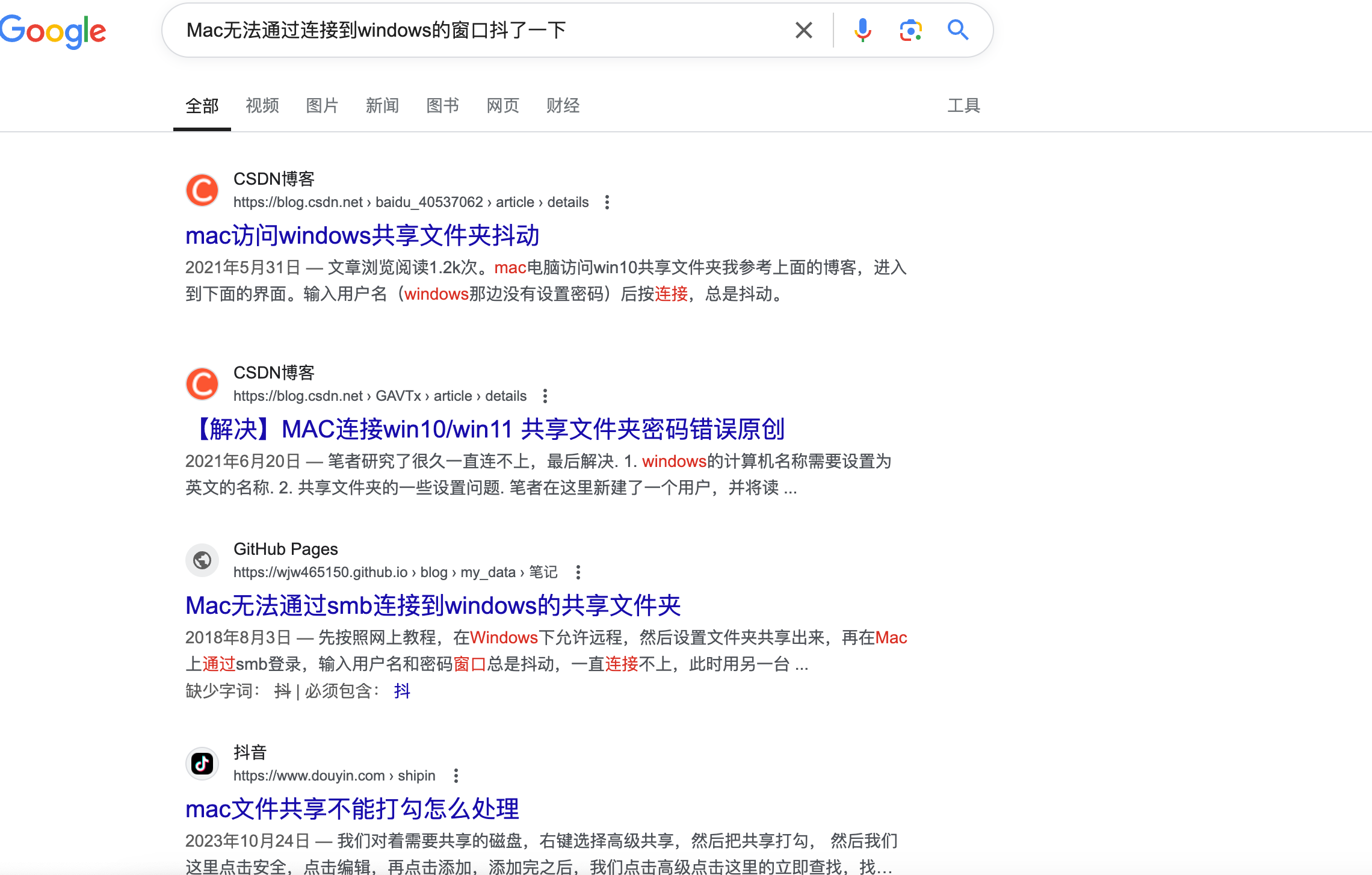The height and width of the screenshot is (875, 1372).
Task: Click the snippet dated 2021年5月31日
Action: tap(546, 280)
